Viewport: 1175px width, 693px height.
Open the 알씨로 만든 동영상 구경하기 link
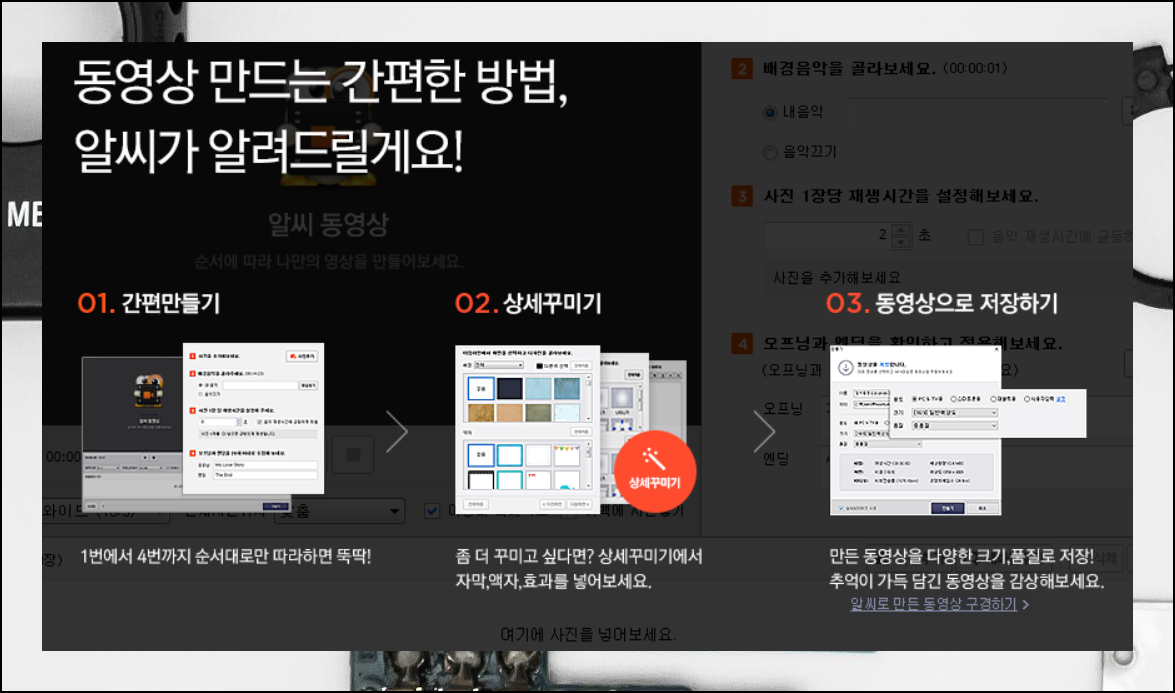click(x=934, y=604)
